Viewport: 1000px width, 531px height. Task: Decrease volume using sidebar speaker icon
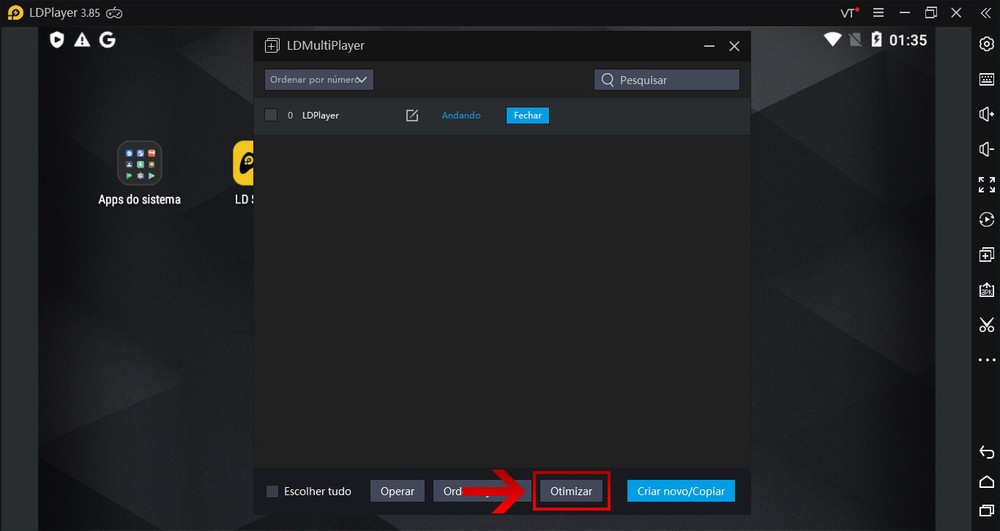pyautogui.click(x=986, y=149)
